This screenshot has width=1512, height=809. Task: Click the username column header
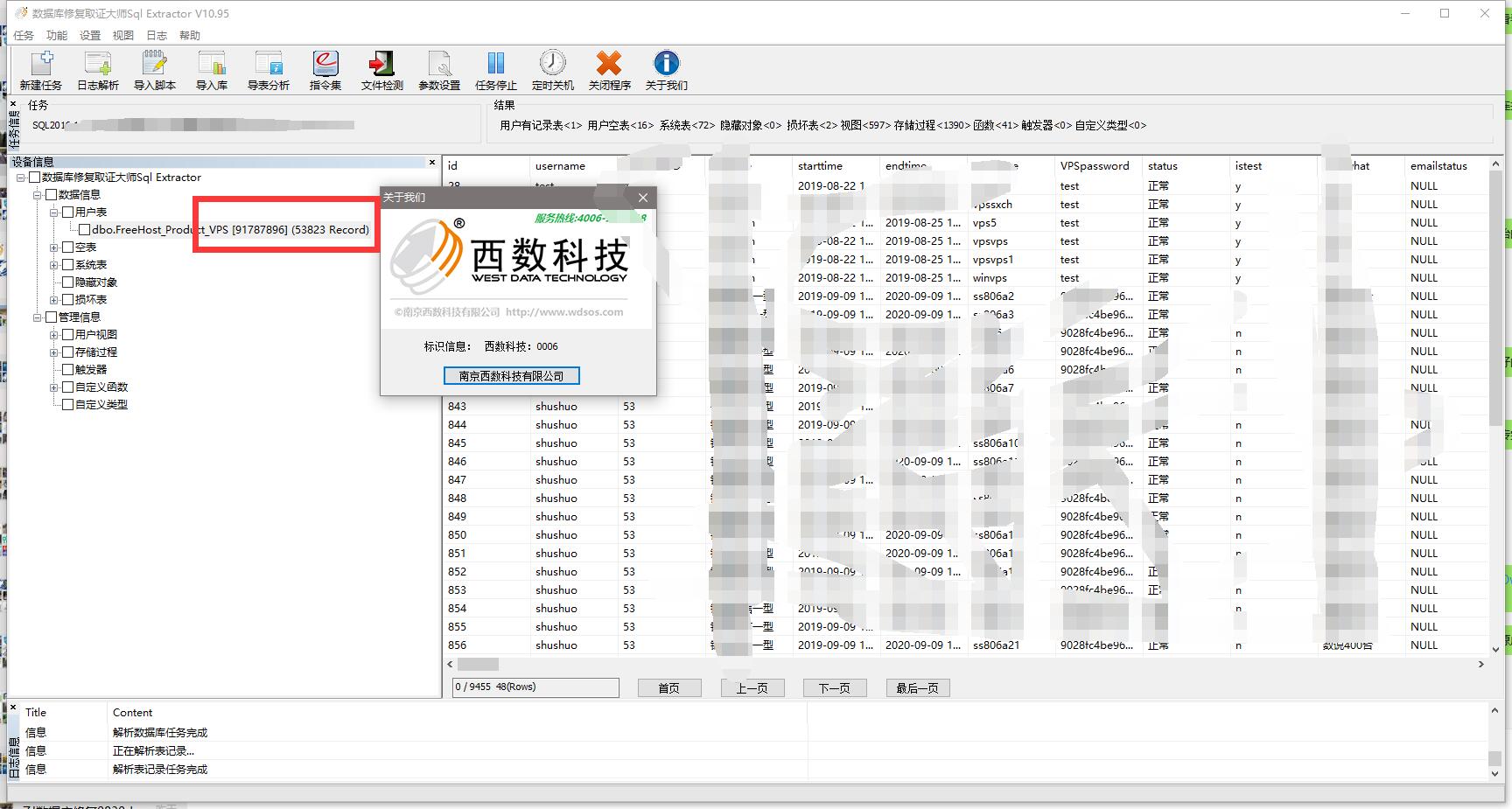click(x=574, y=166)
